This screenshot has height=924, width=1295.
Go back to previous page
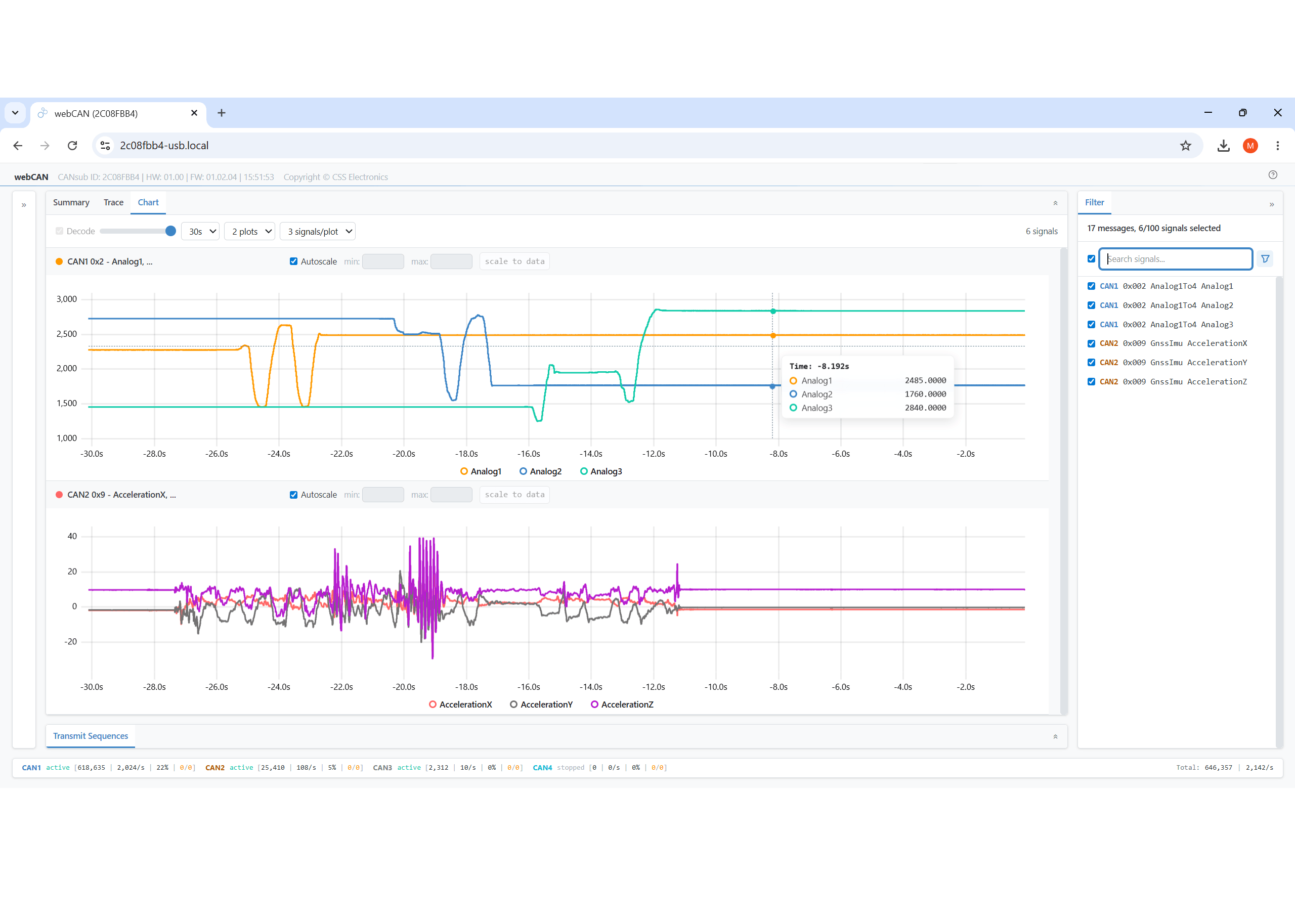(x=18, y=146)
